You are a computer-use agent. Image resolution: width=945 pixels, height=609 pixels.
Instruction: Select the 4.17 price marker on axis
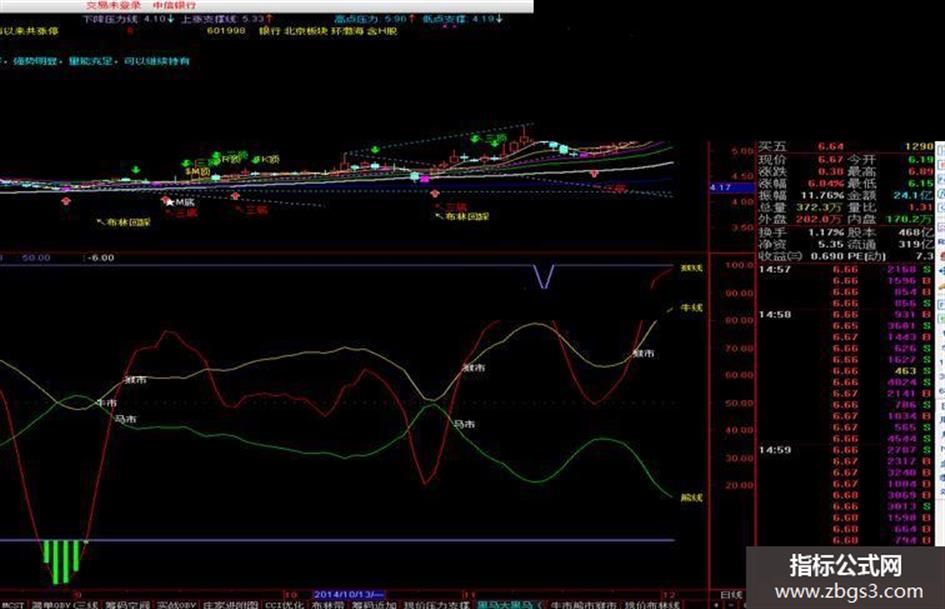coord(732,188)
